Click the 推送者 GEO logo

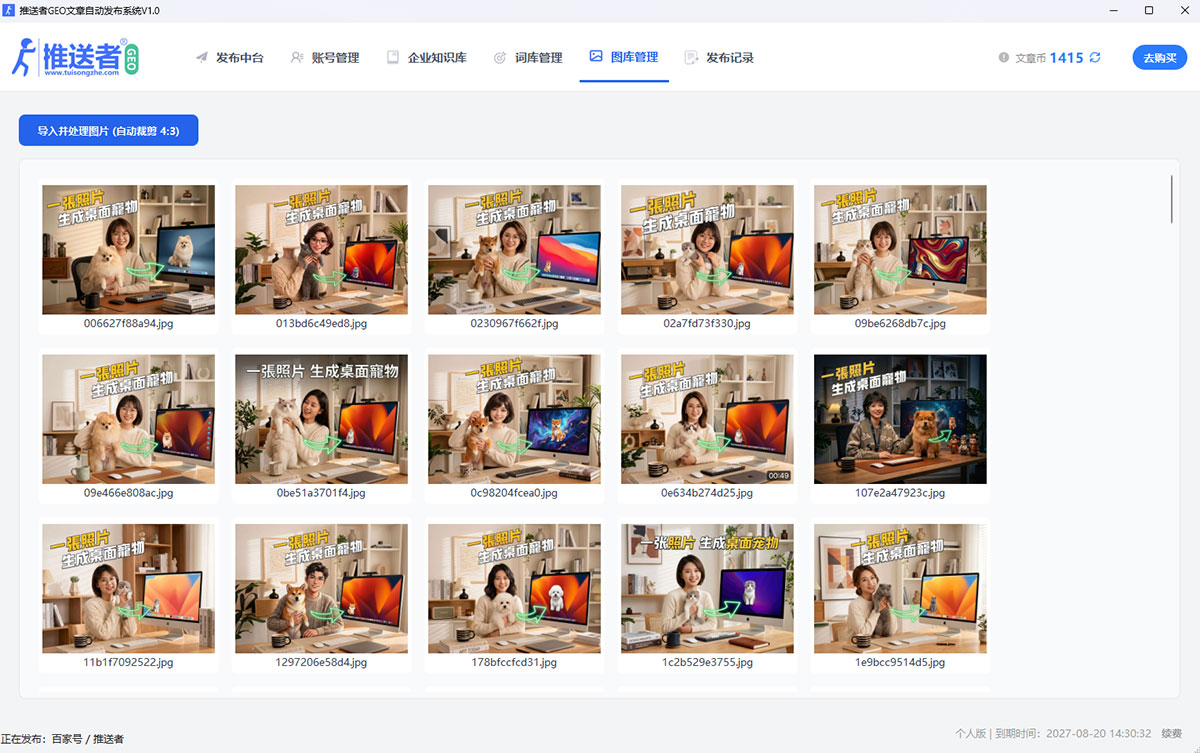click(x=75, y=57)
